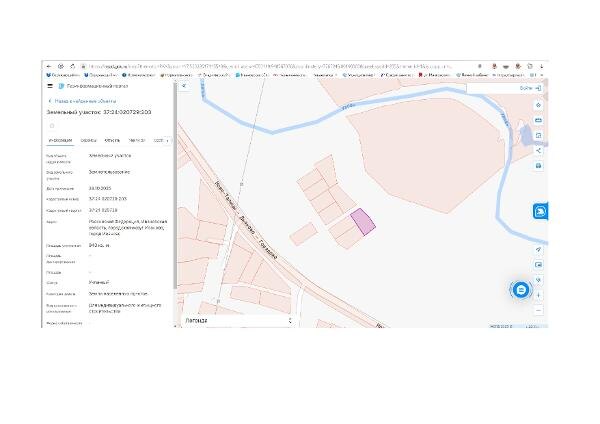Click the info panel vertical scrollbar
The height and width of the screenshot is (424, 600).
(175, 186)
